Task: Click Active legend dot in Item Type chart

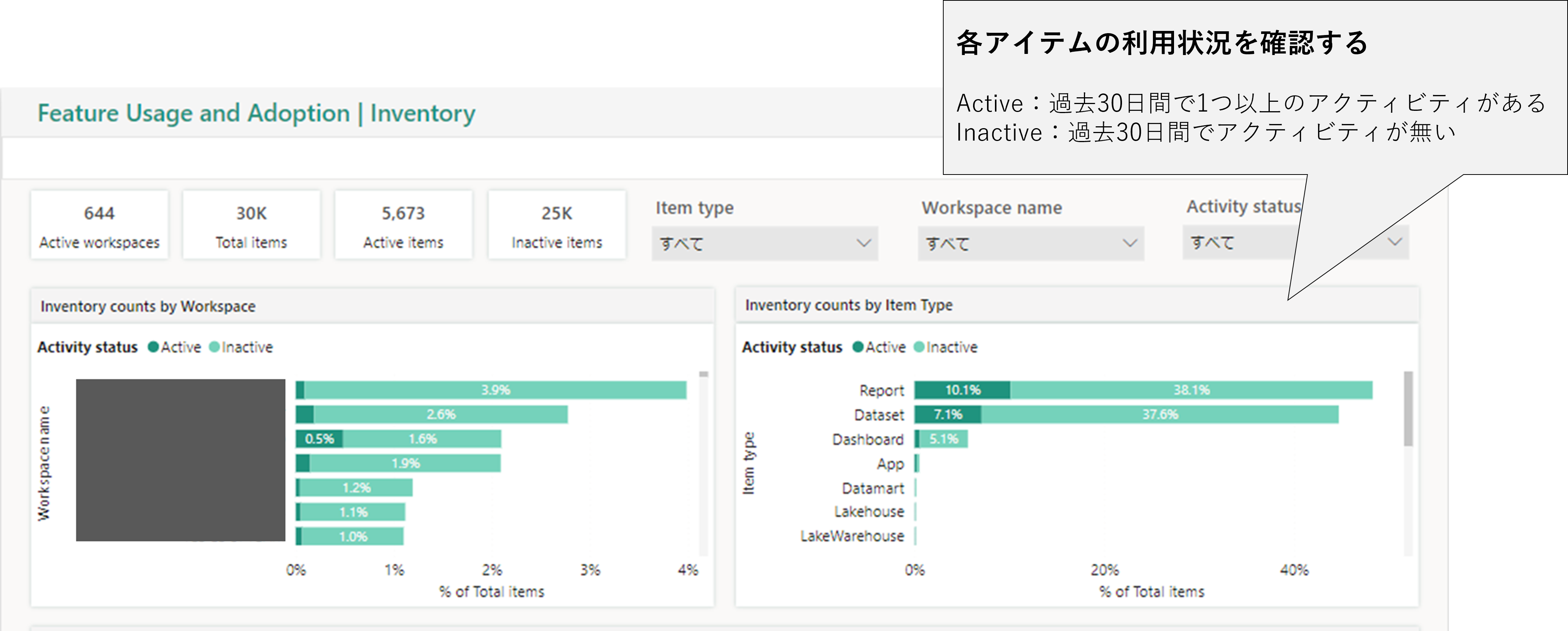Action: 858,347
